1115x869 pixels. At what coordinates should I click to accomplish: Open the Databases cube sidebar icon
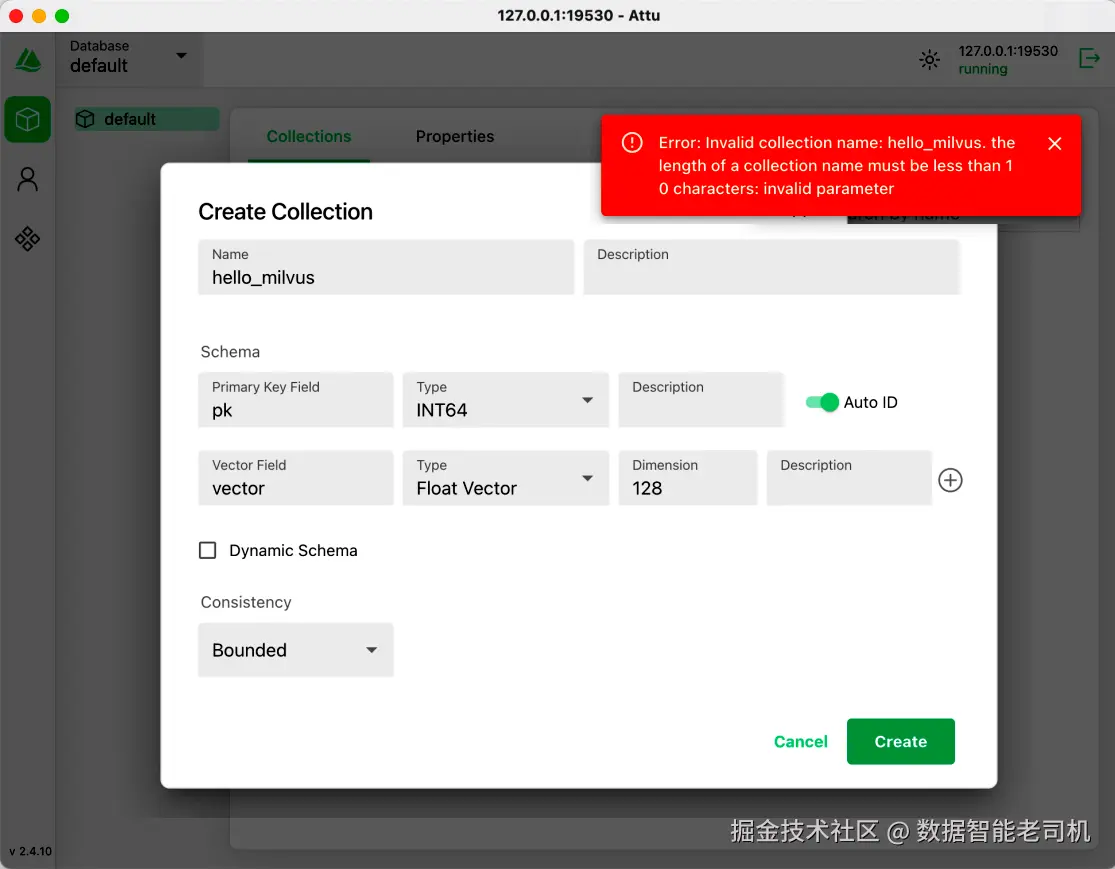coord(28,119)
